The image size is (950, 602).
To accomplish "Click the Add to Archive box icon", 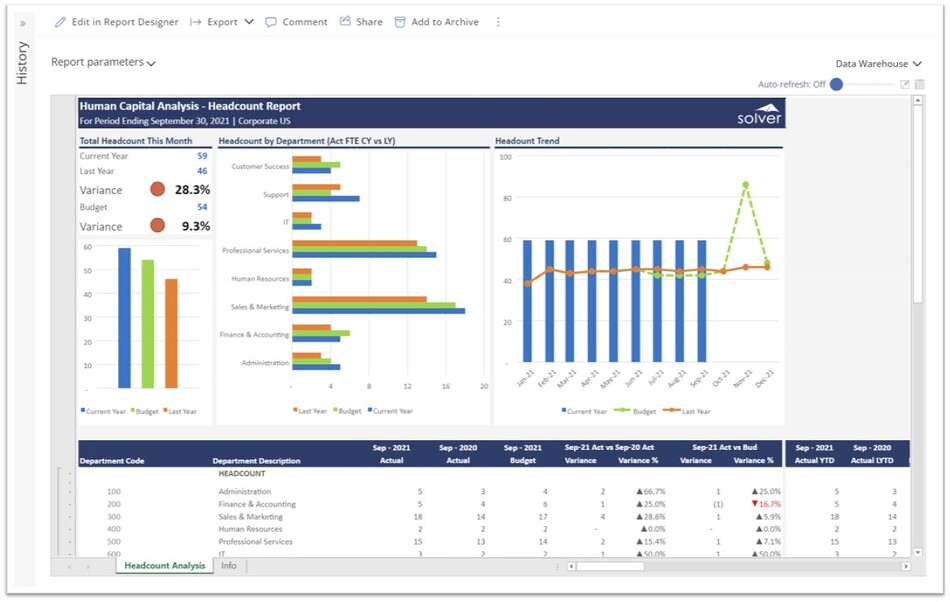I will [400, 22].
